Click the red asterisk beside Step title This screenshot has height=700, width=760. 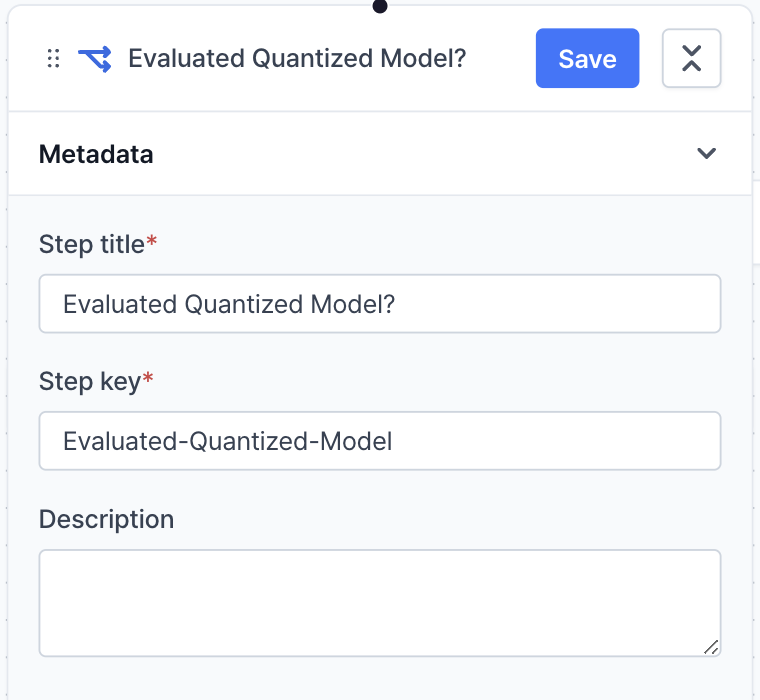pos(152,244)
